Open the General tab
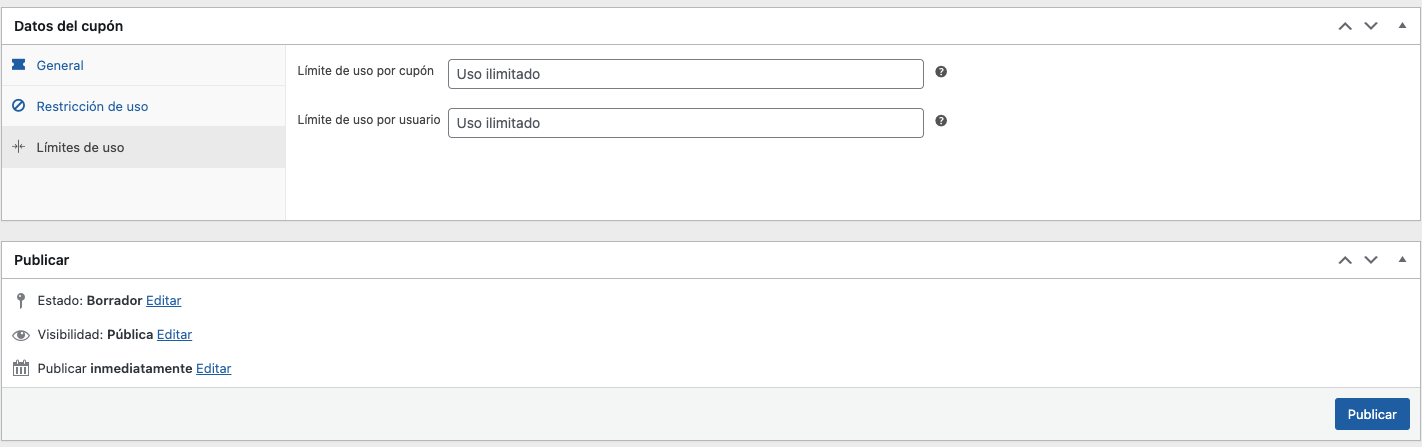Image resolution: width=1422 pixels, height=447 pixels. [x=60, y=65]
